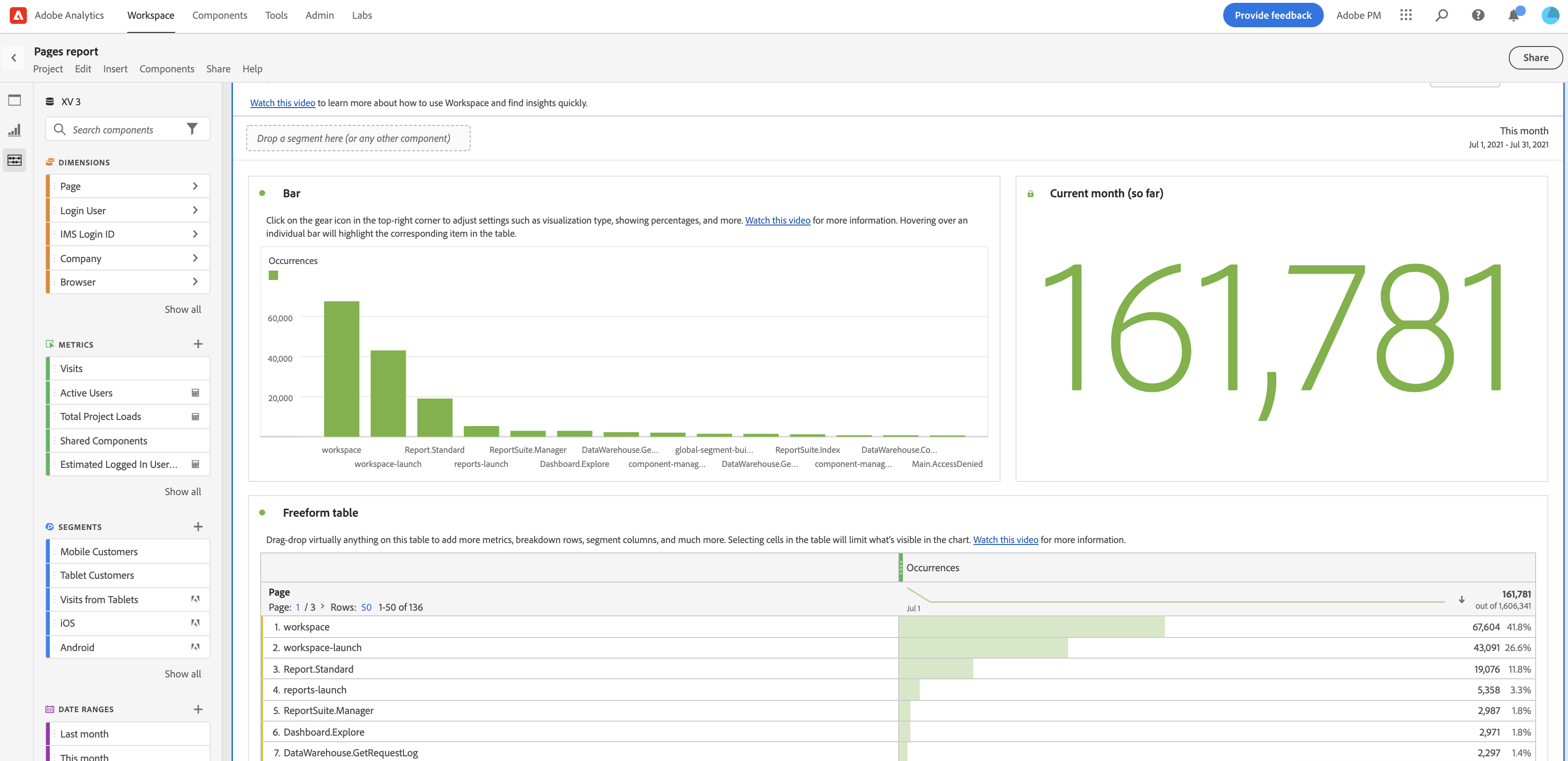Add a new metric with plus icon
The height and width of the screenshot is (761, 1568).
pyautogui.click(x=198, y=344)
